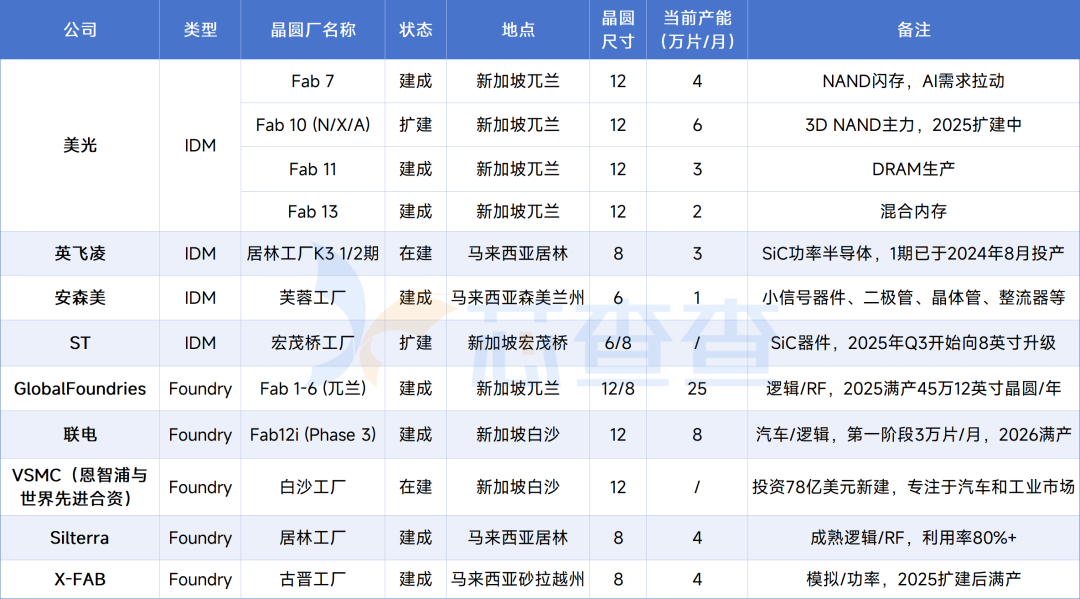Select the 白沙工厂 cell
This screenshot has height=599, width=1080.
coord(313,487)
